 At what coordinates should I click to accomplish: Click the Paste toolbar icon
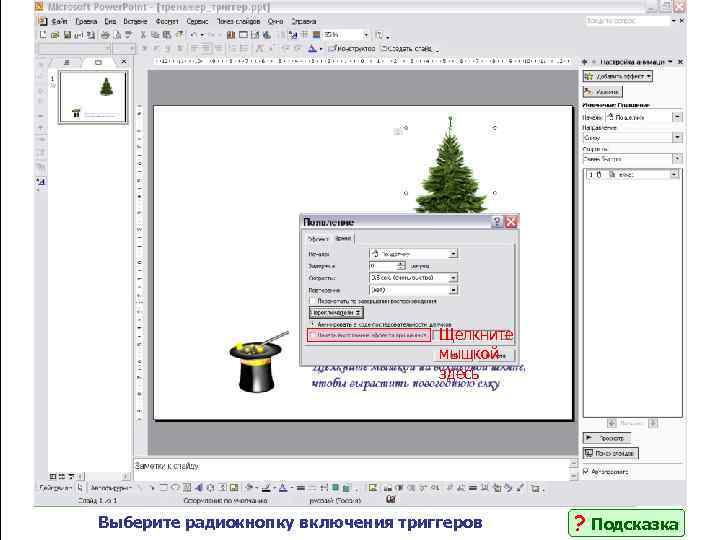click(167, 35)
